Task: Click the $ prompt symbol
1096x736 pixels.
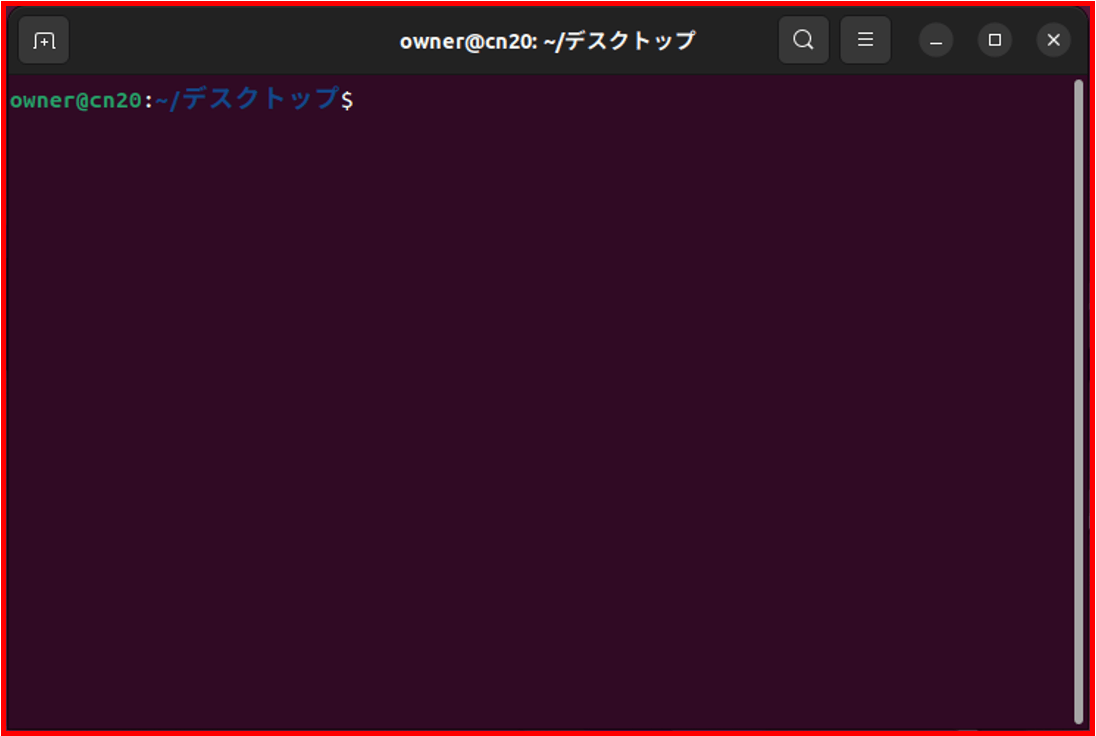Action: coord(347,100)
